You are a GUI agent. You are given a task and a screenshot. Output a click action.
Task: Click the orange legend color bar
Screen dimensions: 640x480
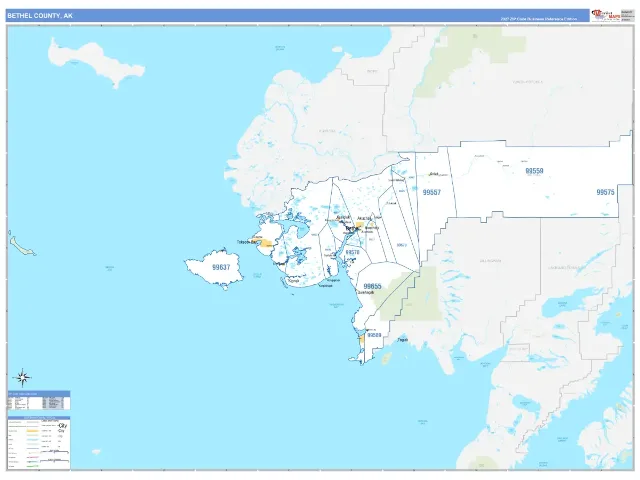(33, 431)
